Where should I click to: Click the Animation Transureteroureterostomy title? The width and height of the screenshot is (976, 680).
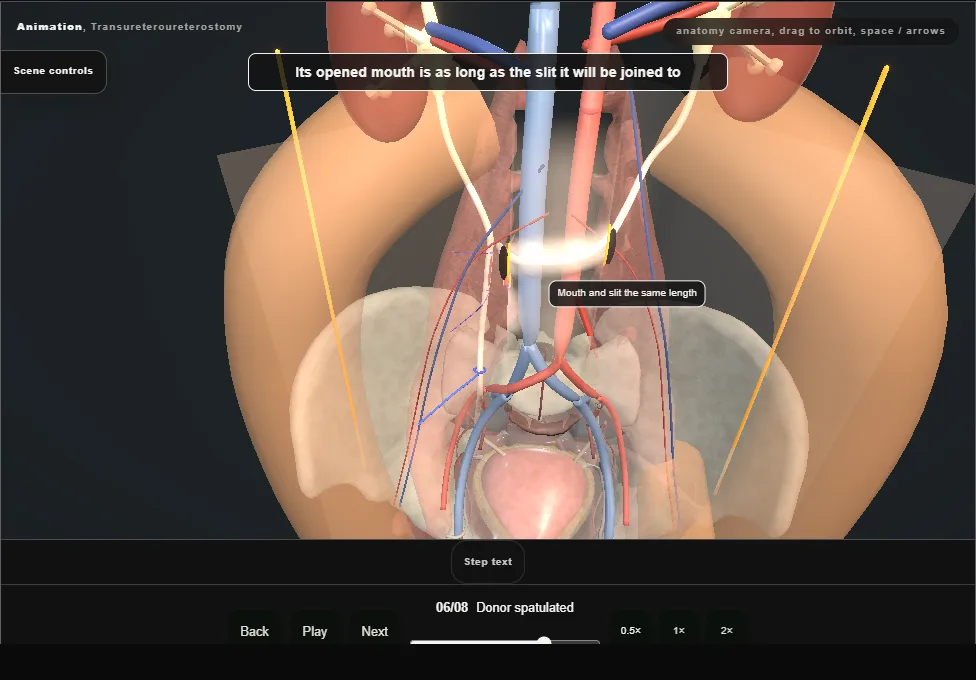click(129, 27)
